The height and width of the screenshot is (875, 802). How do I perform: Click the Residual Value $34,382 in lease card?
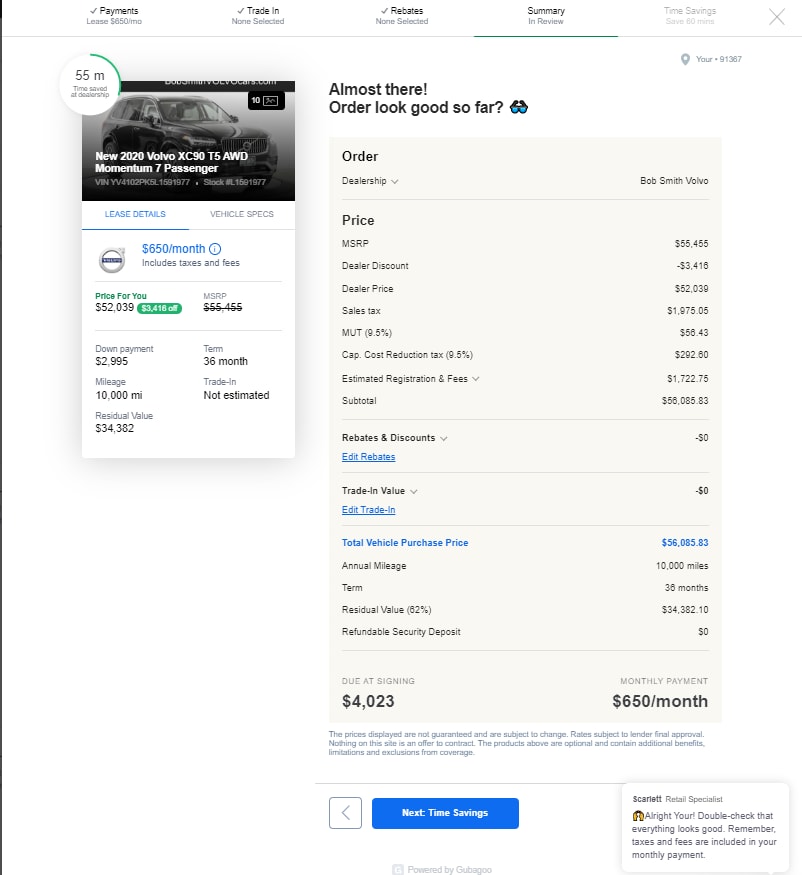pos(114,429)
